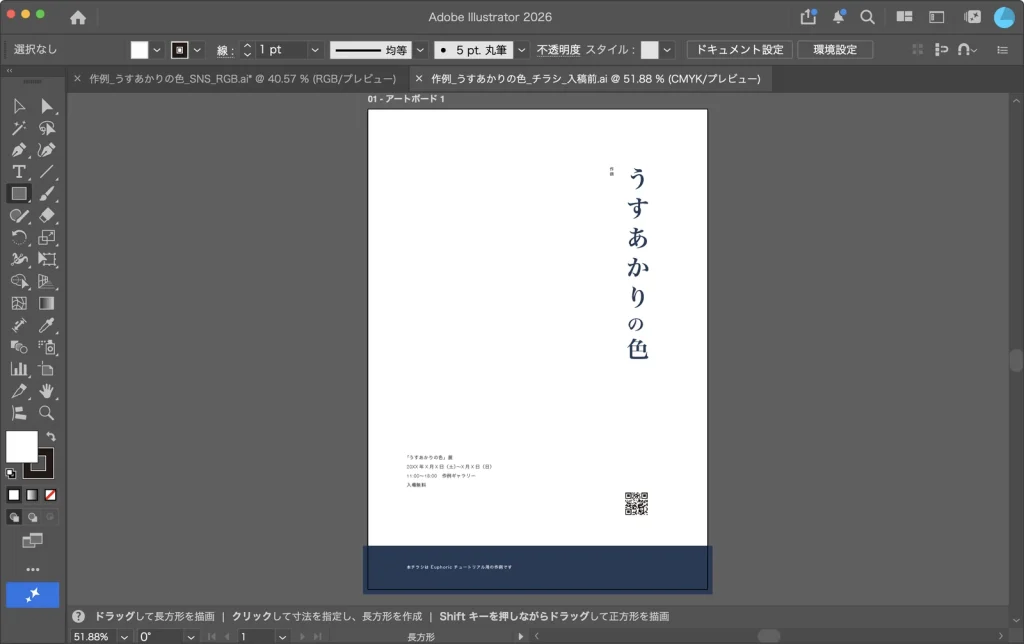Image resolution: width=1024 pixels, height=644 pixels.
Task: Change screen mode button
Action: 32,541
